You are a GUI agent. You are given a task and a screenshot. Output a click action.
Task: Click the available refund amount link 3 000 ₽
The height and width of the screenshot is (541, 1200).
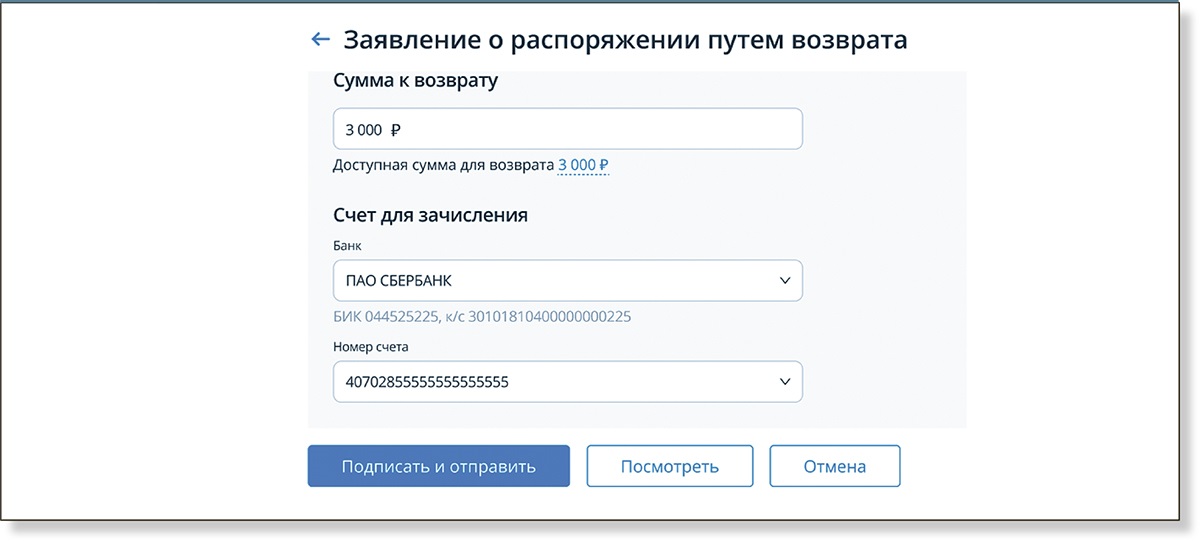click(x=583, y=165)
